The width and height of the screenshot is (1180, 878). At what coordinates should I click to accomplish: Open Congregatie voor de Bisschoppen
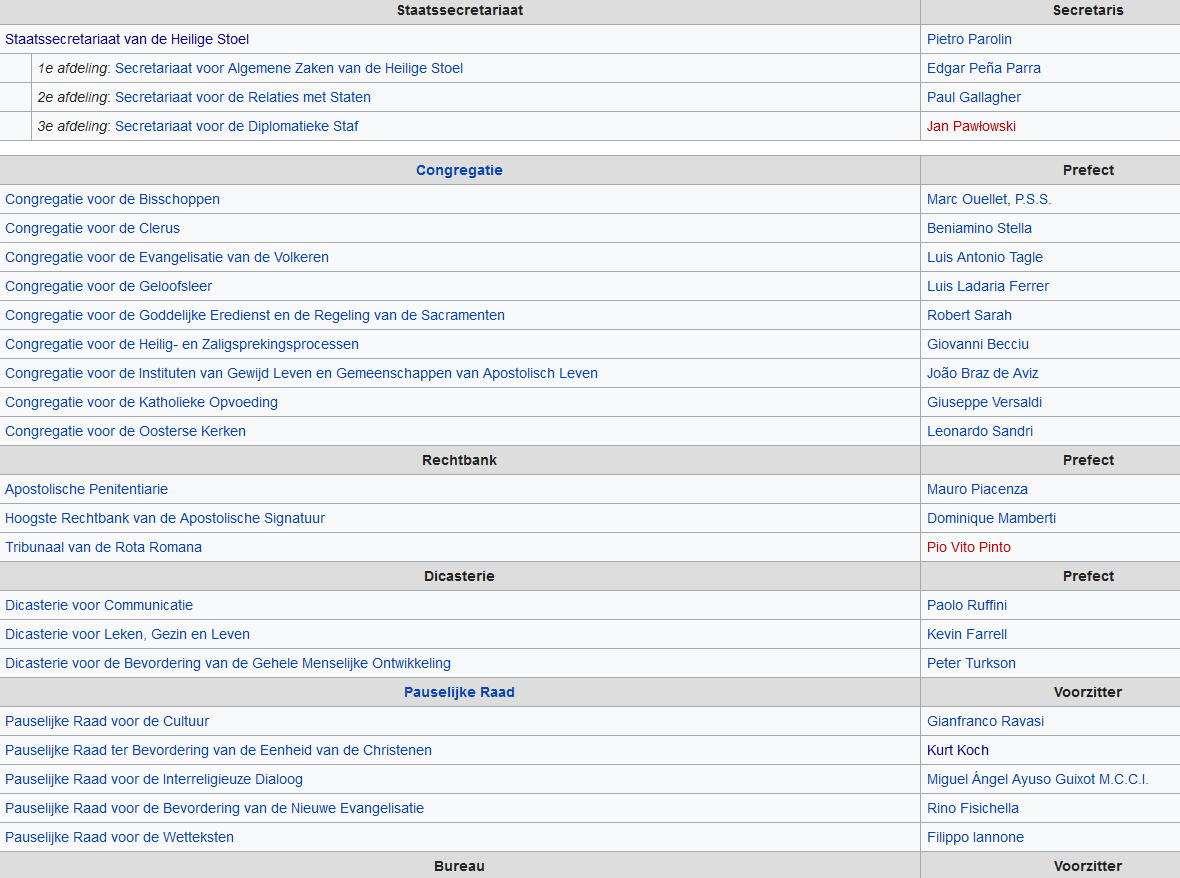tap(112, 199)
